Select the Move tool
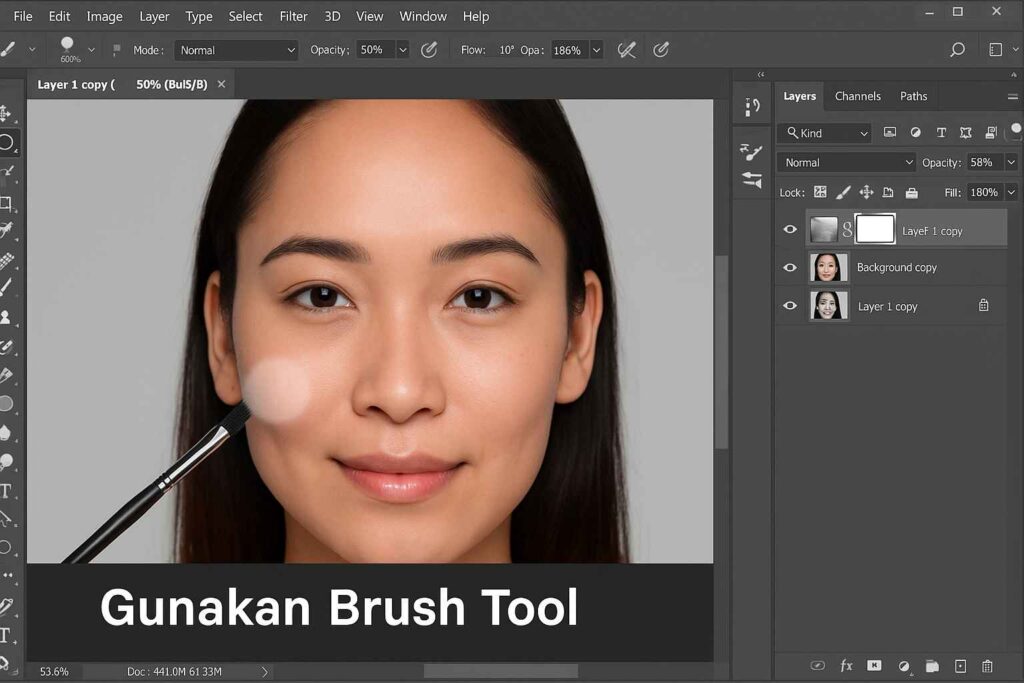 click(x=6, y=114)
